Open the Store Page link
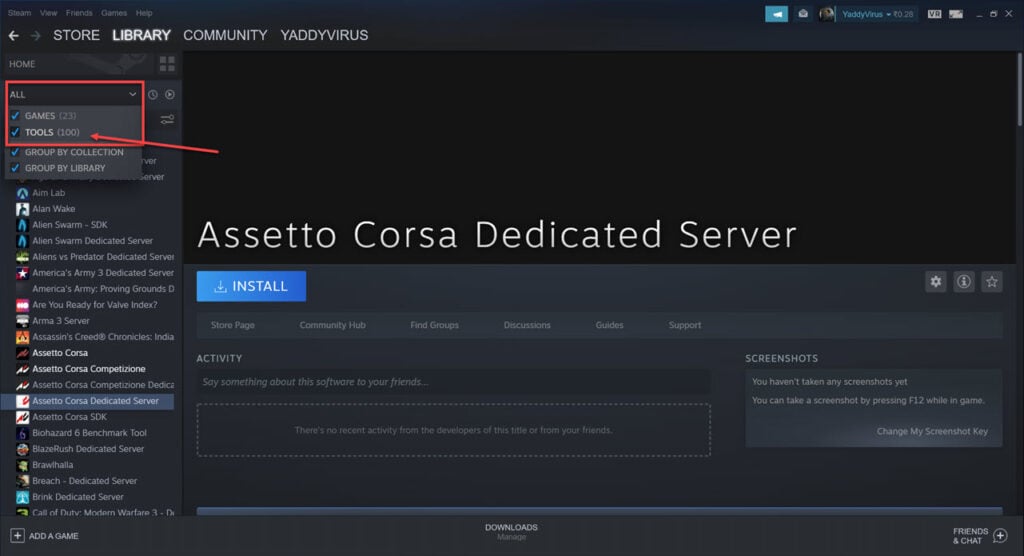The width and height of the screenshot is (1024, 556). (x=232, y=325)
